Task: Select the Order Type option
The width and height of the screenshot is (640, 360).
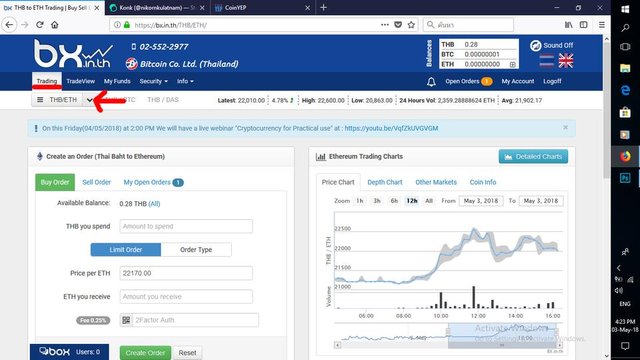Action: click(196, 250)
